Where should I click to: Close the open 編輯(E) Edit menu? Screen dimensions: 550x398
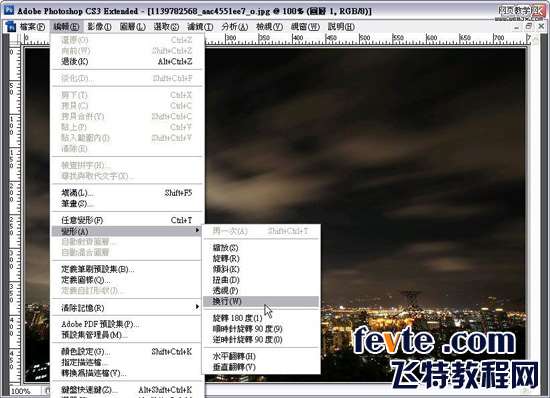click(66, 27)
